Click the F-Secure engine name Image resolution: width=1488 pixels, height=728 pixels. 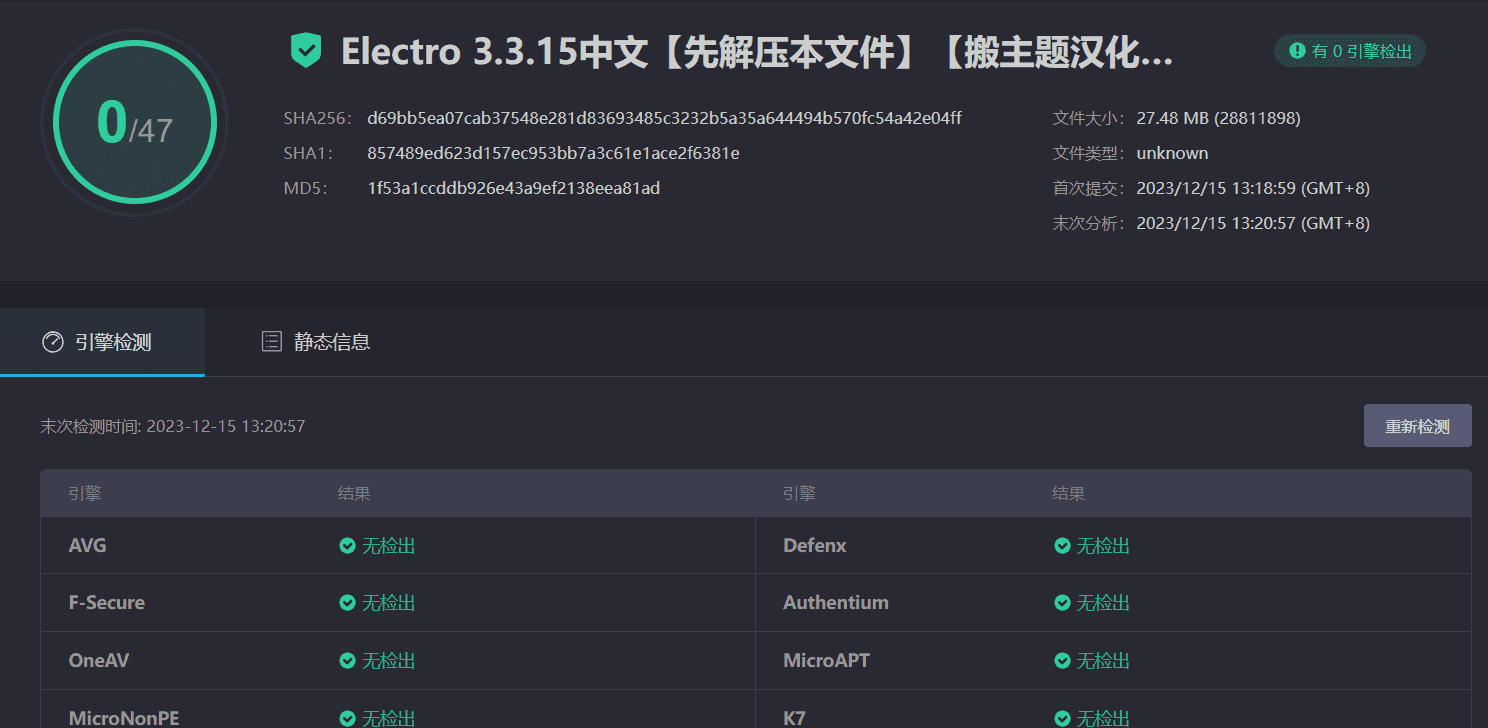107,603
